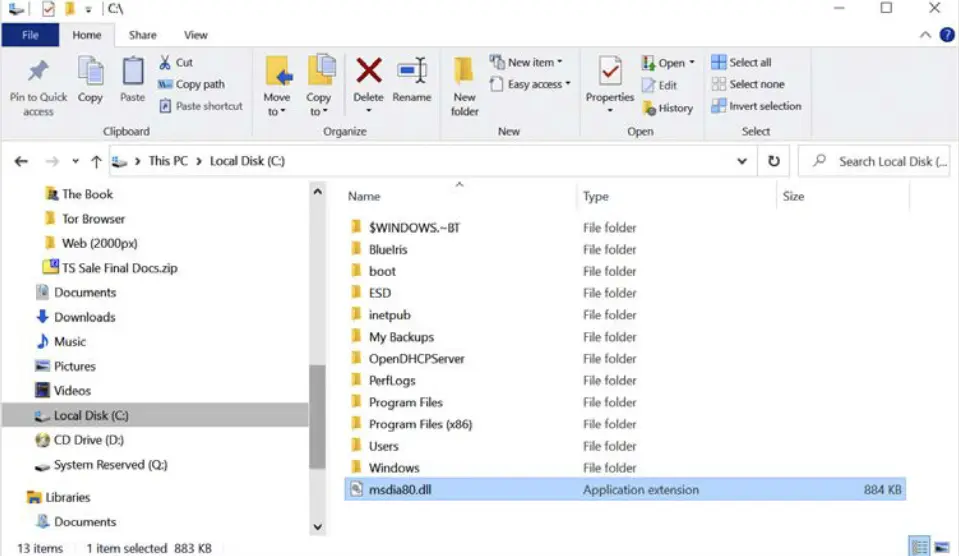The image size is (959, 556).
Task: Click the Paste clipboard icon
Action: point(132,72)
